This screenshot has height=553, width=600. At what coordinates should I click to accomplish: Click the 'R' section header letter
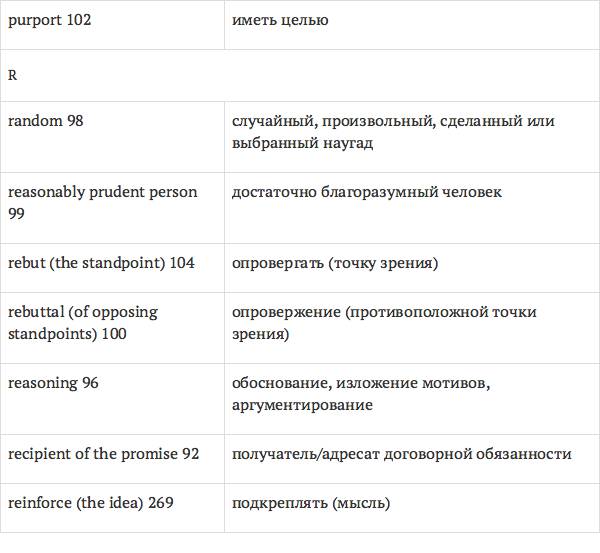point(12,75)
